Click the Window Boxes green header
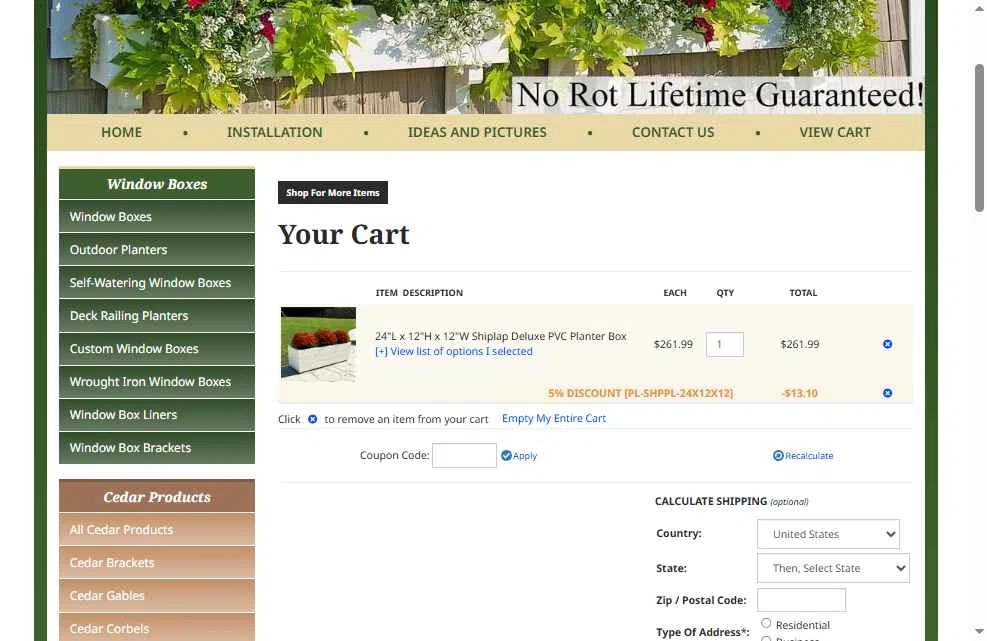Screen dimensions: 987x641 (157, 184)
